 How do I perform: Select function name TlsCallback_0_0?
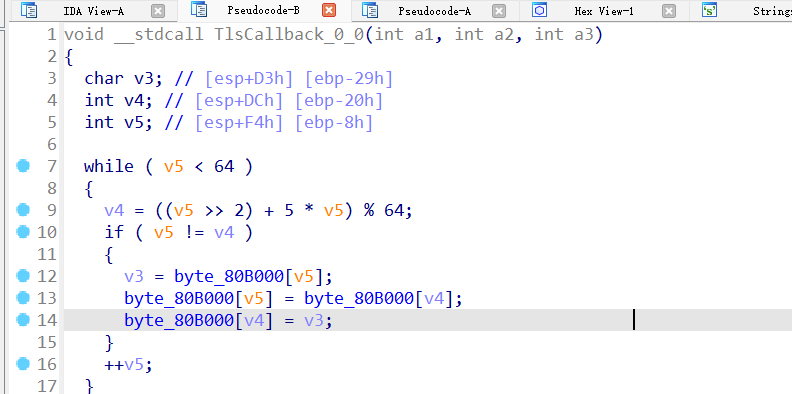pyautogui.click(x=289, y=35)
